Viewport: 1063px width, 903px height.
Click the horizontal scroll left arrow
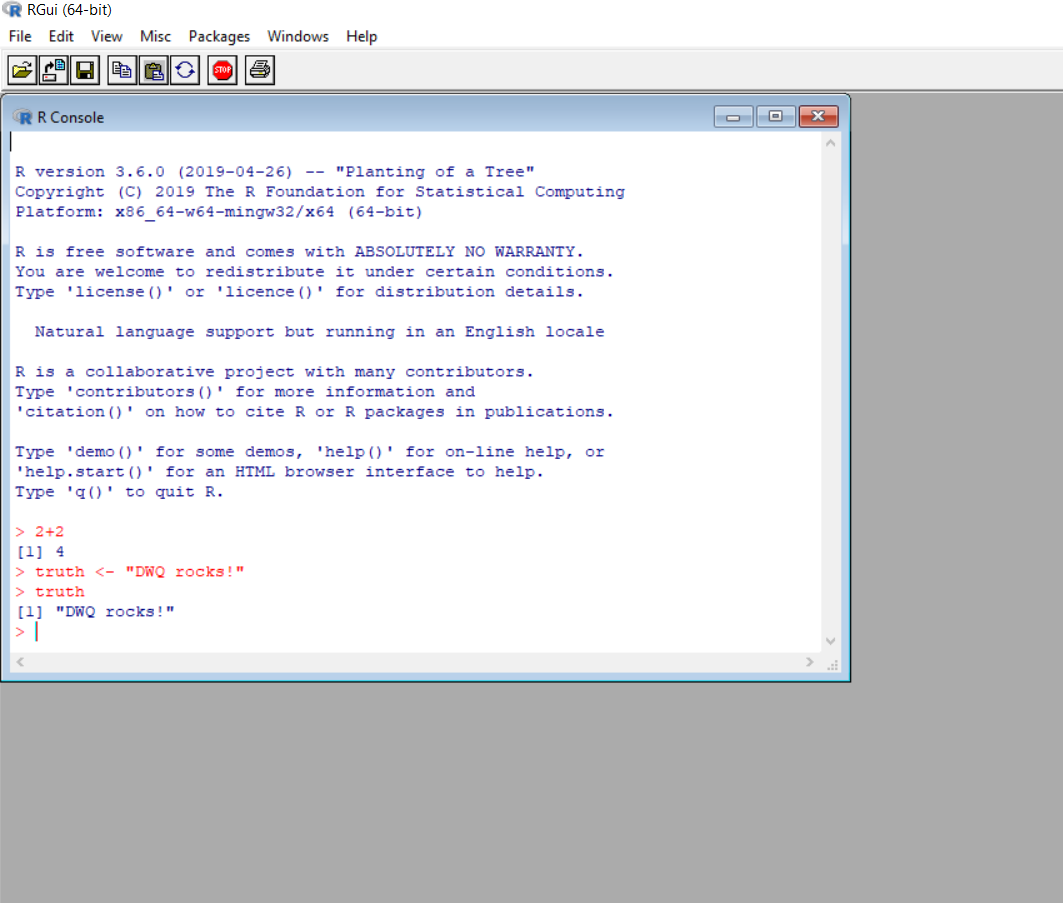coord(20,662)
